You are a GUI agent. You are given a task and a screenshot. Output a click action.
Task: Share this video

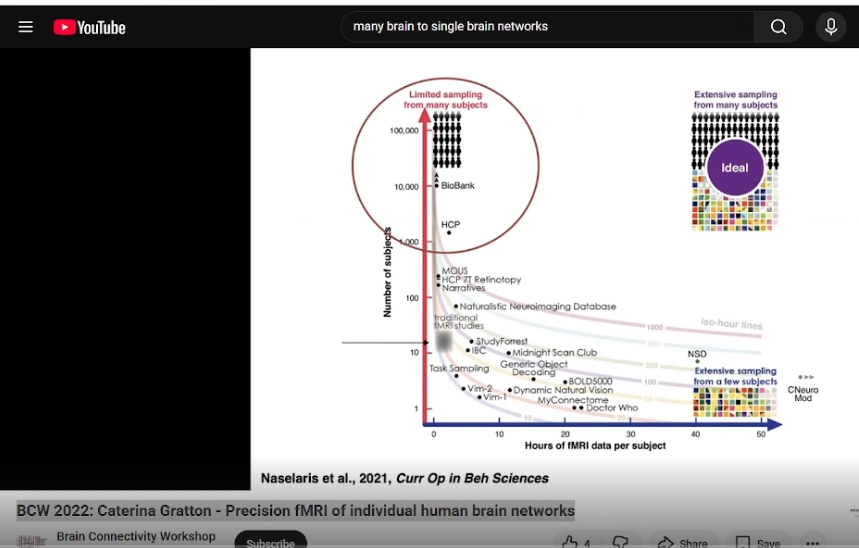(681, 541)
